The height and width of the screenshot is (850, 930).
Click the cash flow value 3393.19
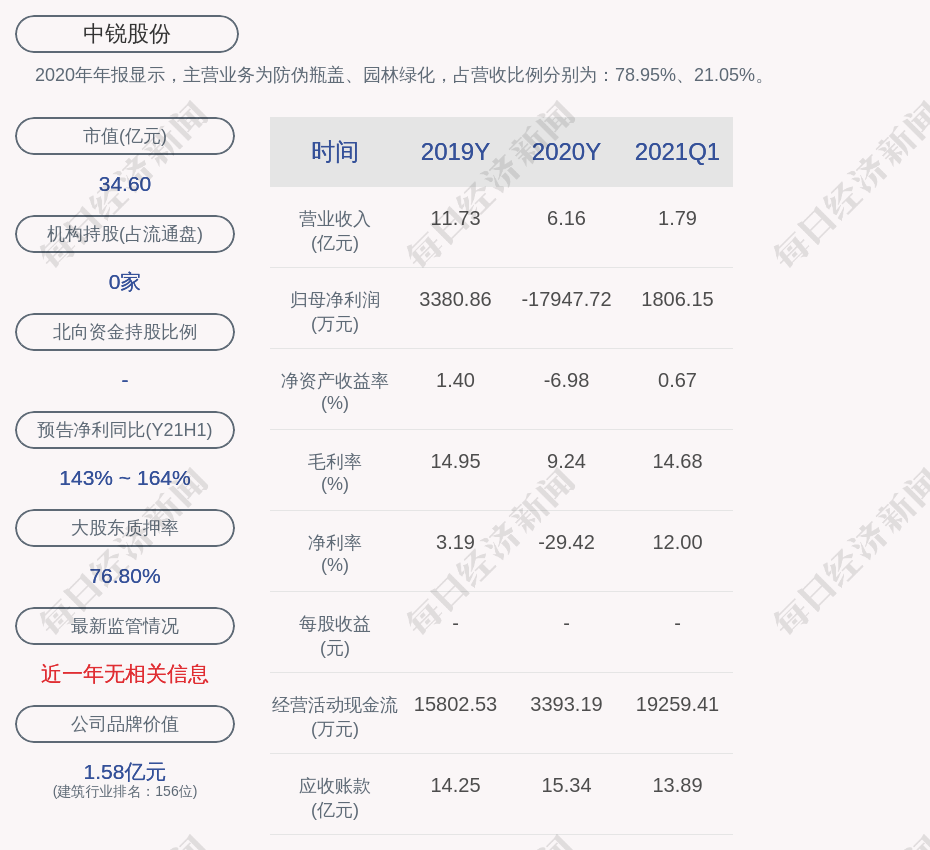coord(566,704)
